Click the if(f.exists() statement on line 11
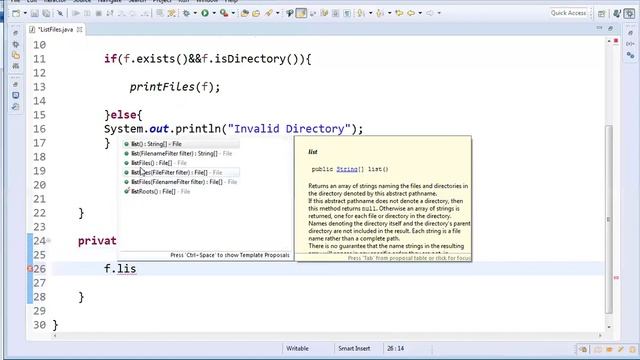Screen dimensions: 640x360 coord(207,59)
